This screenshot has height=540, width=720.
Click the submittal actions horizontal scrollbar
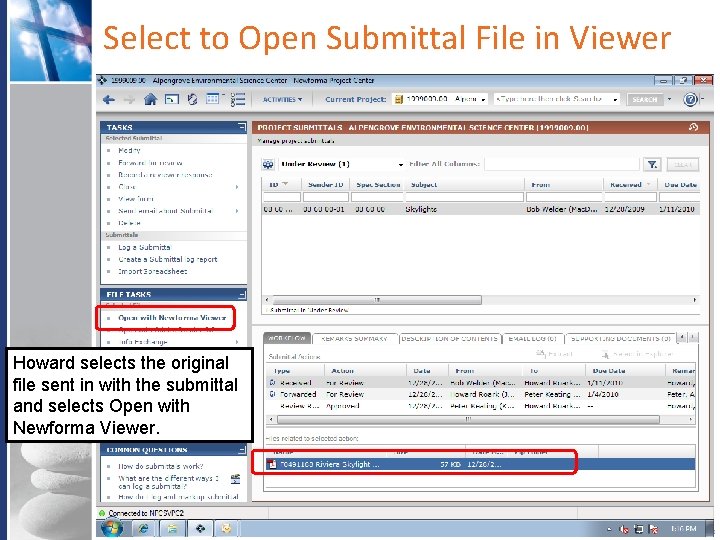pos(468,419)
